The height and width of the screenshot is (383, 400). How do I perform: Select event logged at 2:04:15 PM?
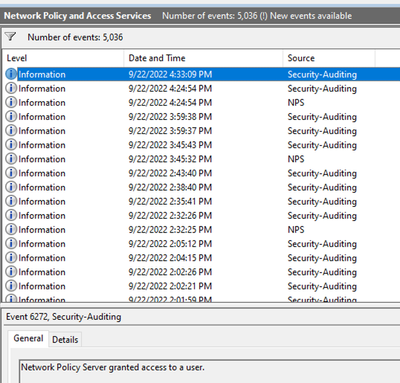pyautogui.click(x=201, y=258)
